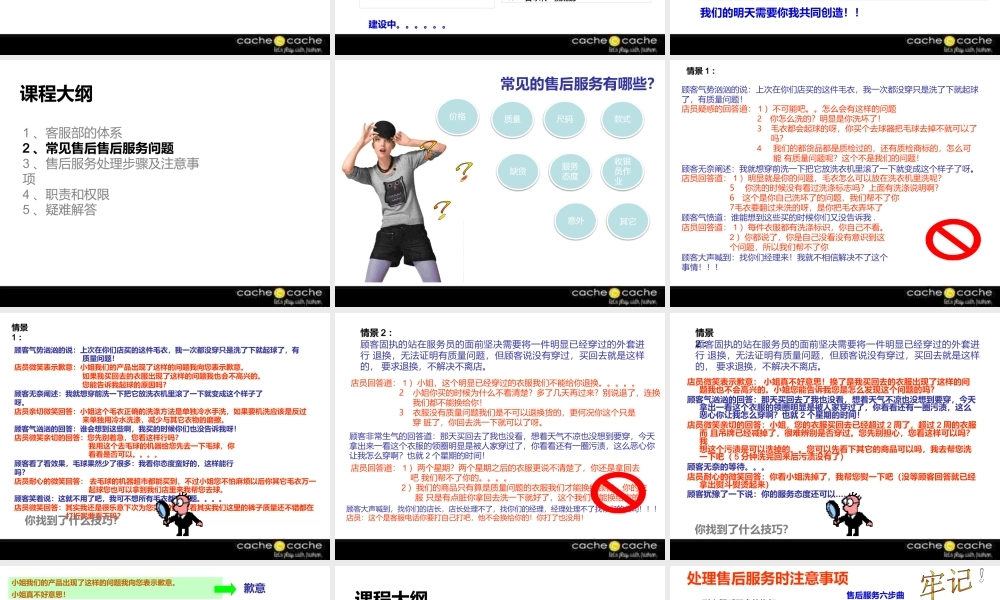Click the 价格 bubble
The height and width of the screenshot is (600, 1000).
click(457, 117)
